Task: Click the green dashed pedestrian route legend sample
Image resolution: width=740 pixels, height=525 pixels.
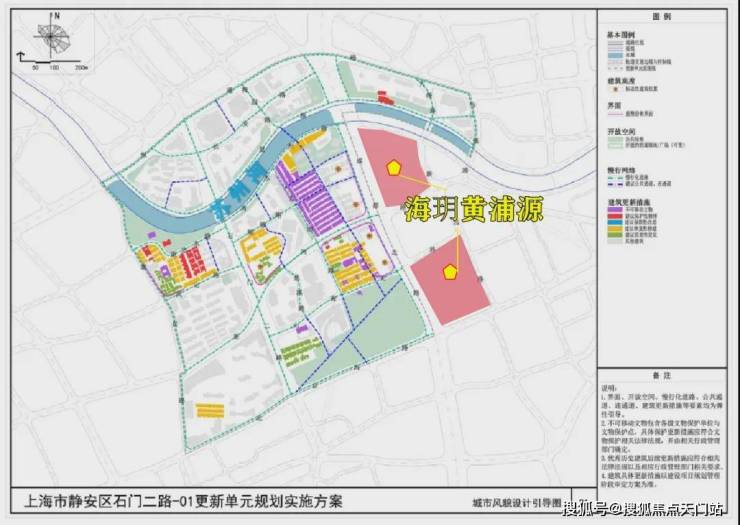Action: (x=615, y=178)
